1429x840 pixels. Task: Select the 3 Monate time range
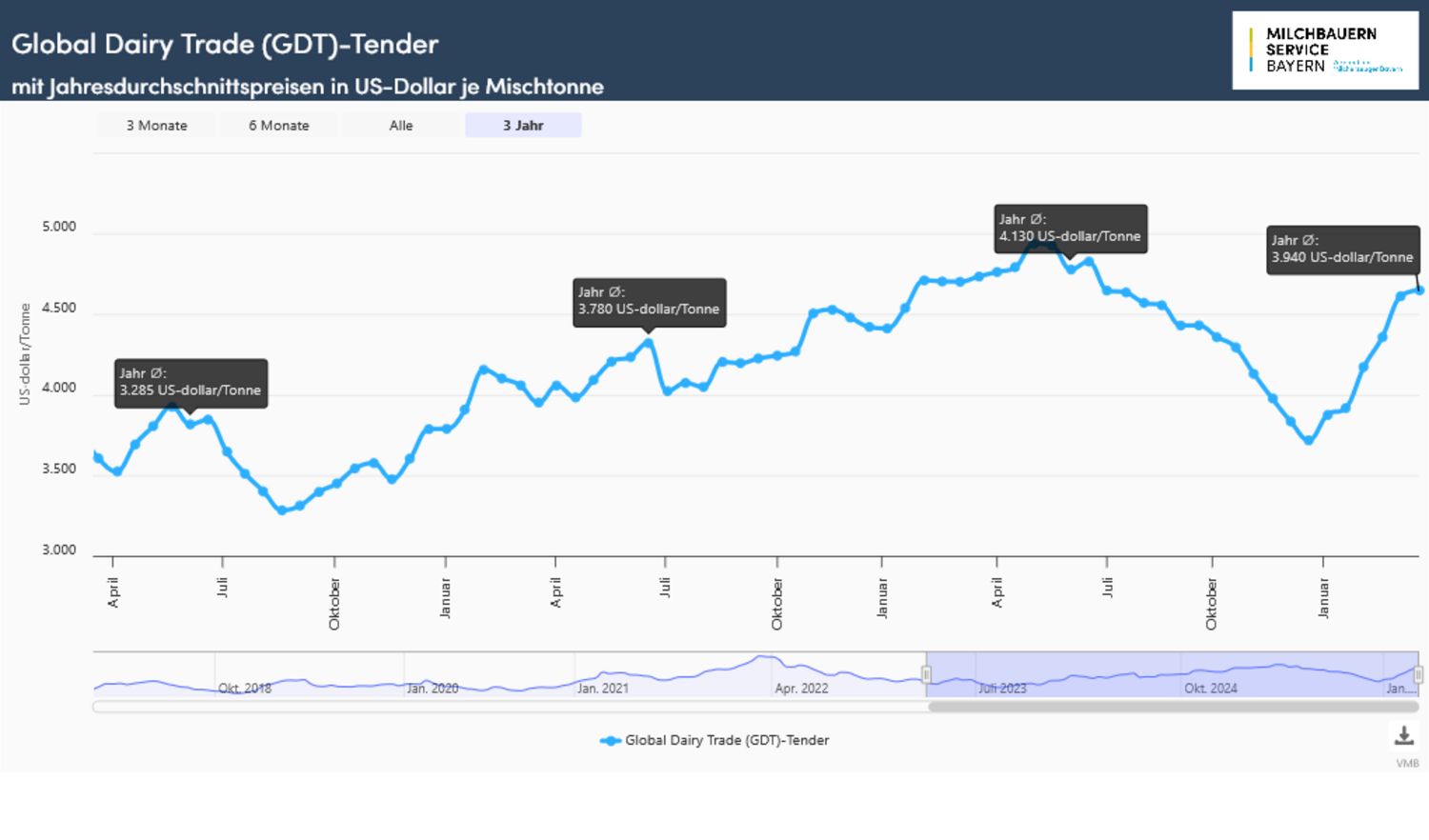click(x=156, y=125)
